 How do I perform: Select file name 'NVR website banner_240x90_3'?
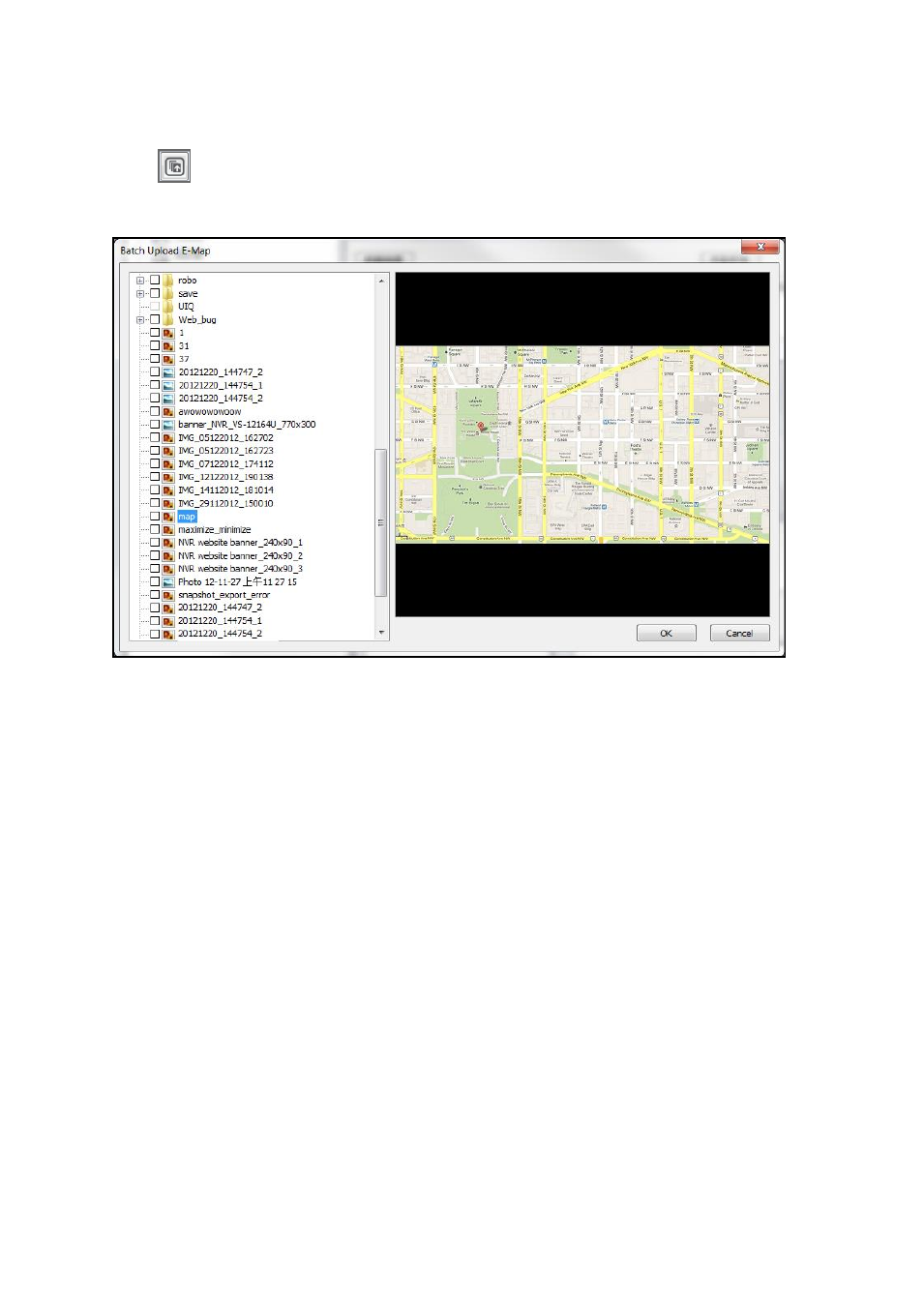[x=240, y=569]
